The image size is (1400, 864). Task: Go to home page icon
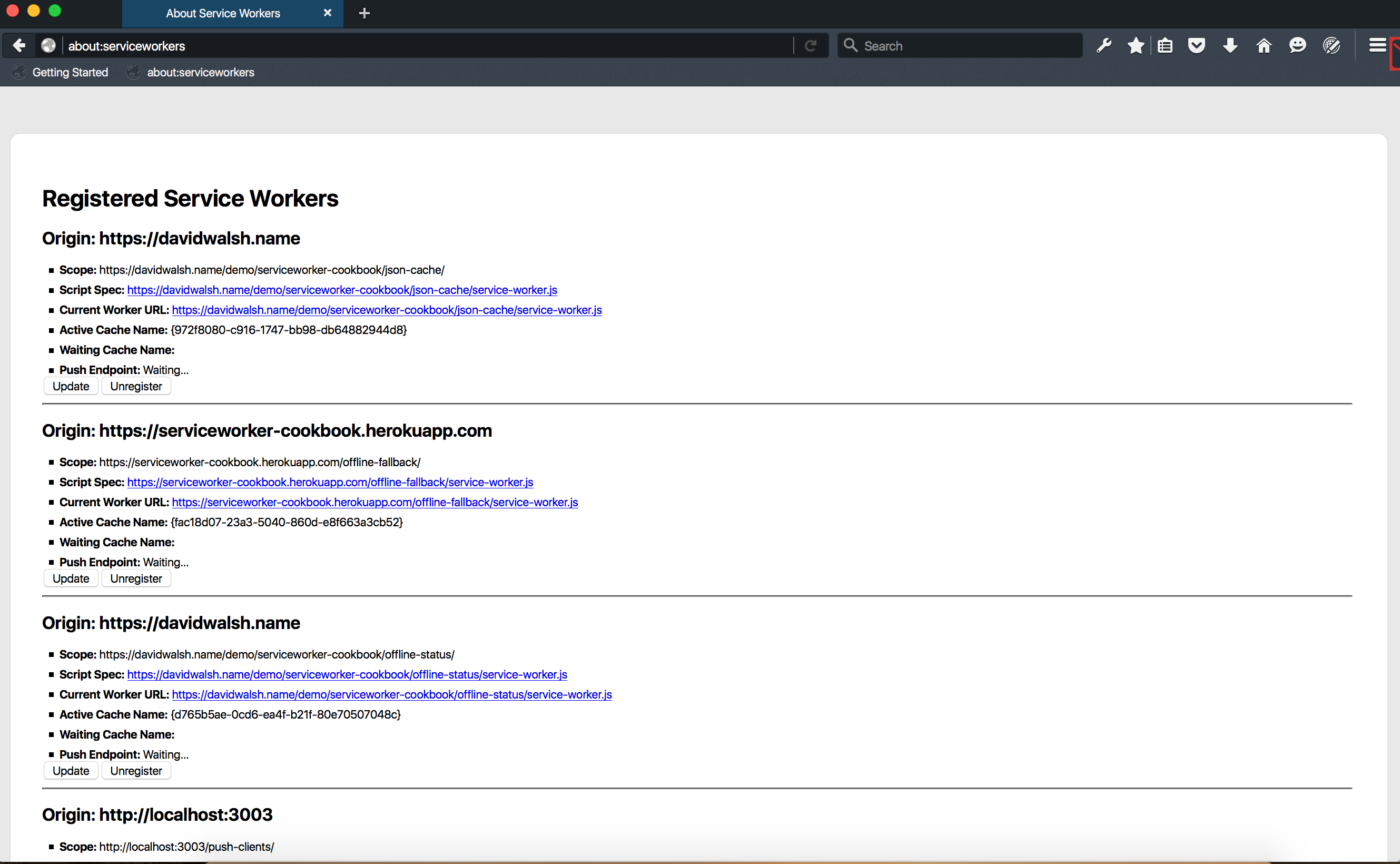[x=1264, y=46]
